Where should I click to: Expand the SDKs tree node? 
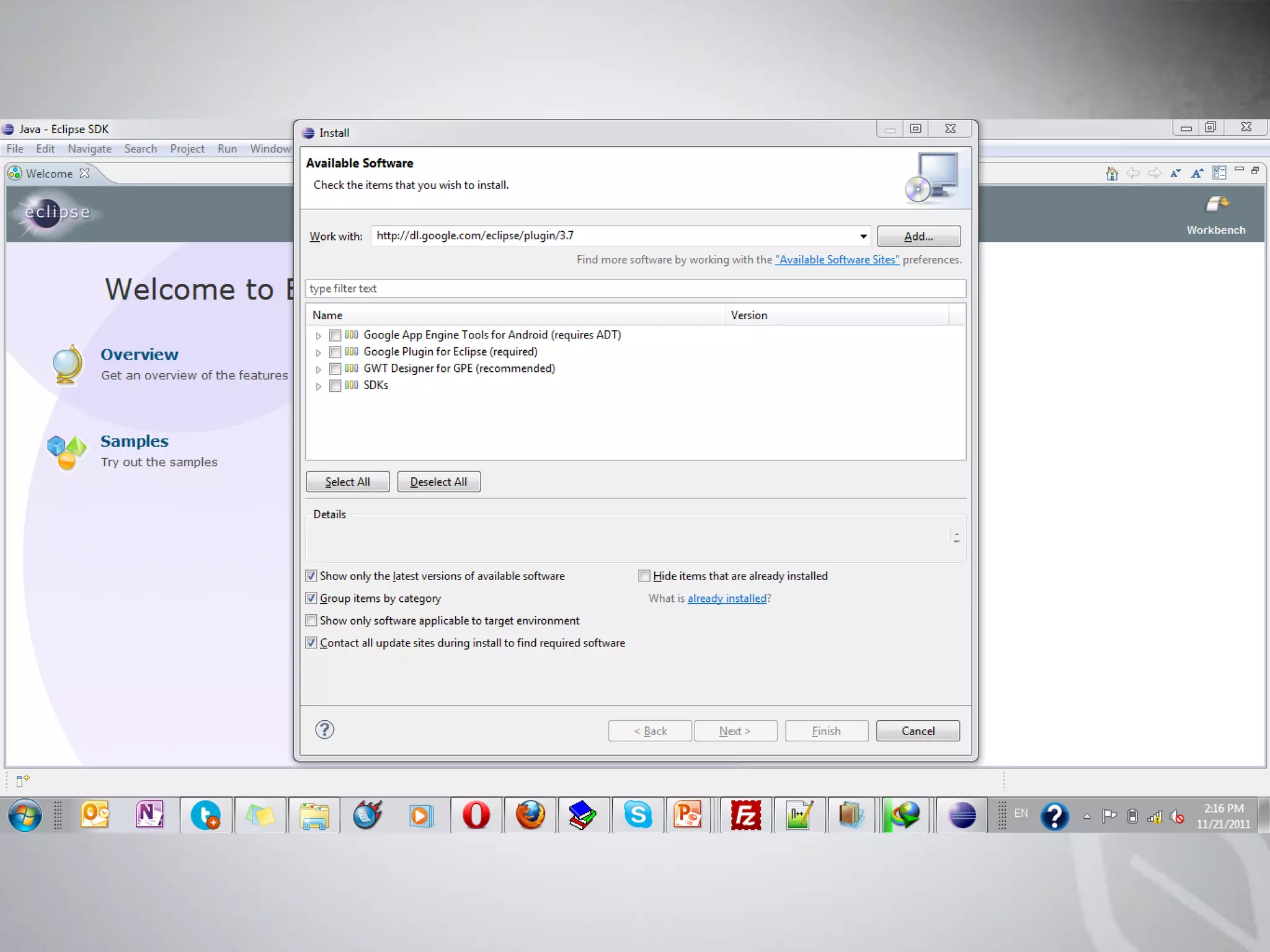(x=318, y=386)
